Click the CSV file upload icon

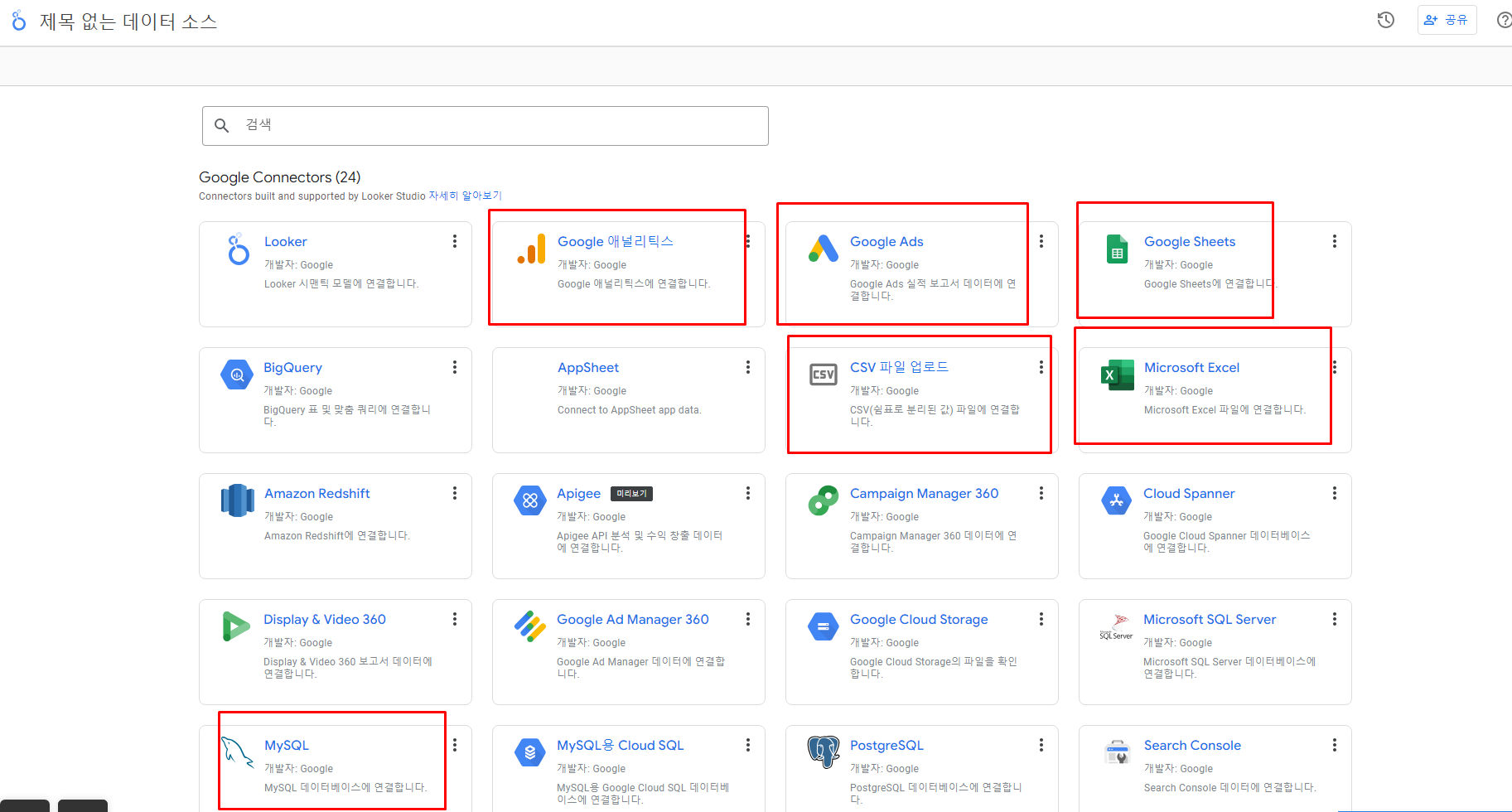pyautogui.click(x=823, y=375)
